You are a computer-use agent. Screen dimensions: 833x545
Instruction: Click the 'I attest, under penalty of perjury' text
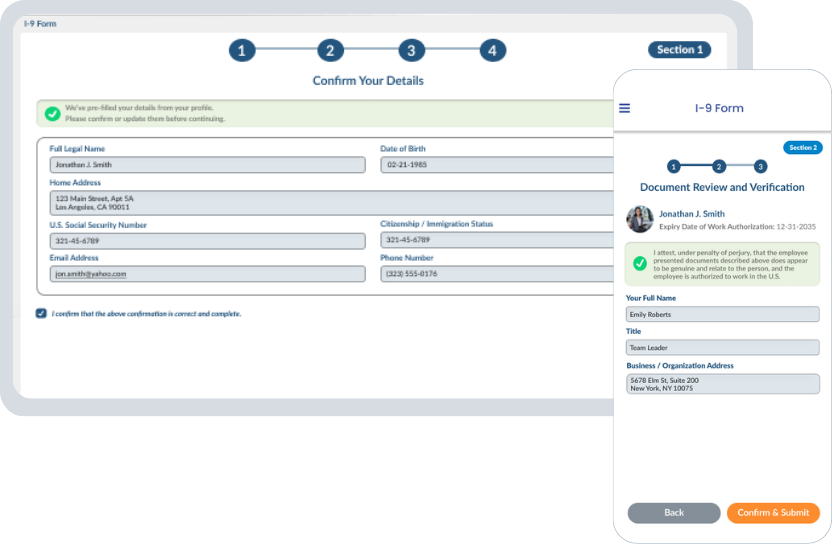point(730,265)
